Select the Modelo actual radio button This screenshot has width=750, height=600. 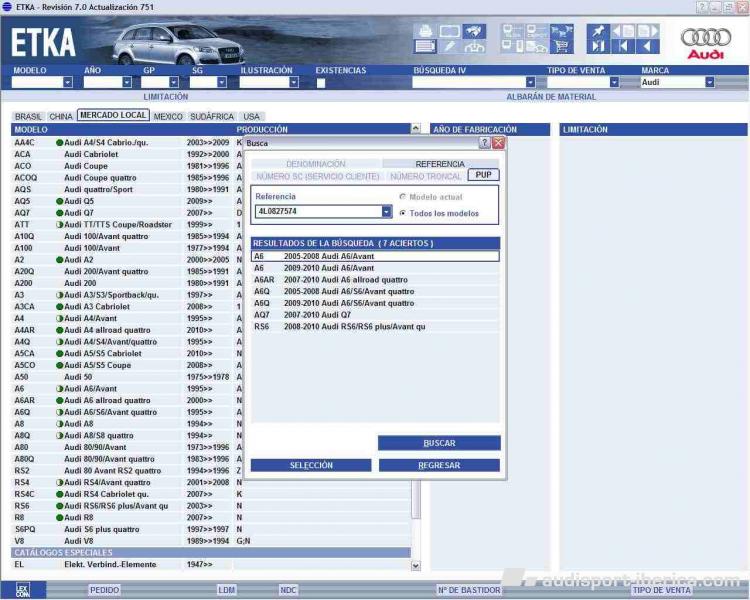[x=403, y=197]
